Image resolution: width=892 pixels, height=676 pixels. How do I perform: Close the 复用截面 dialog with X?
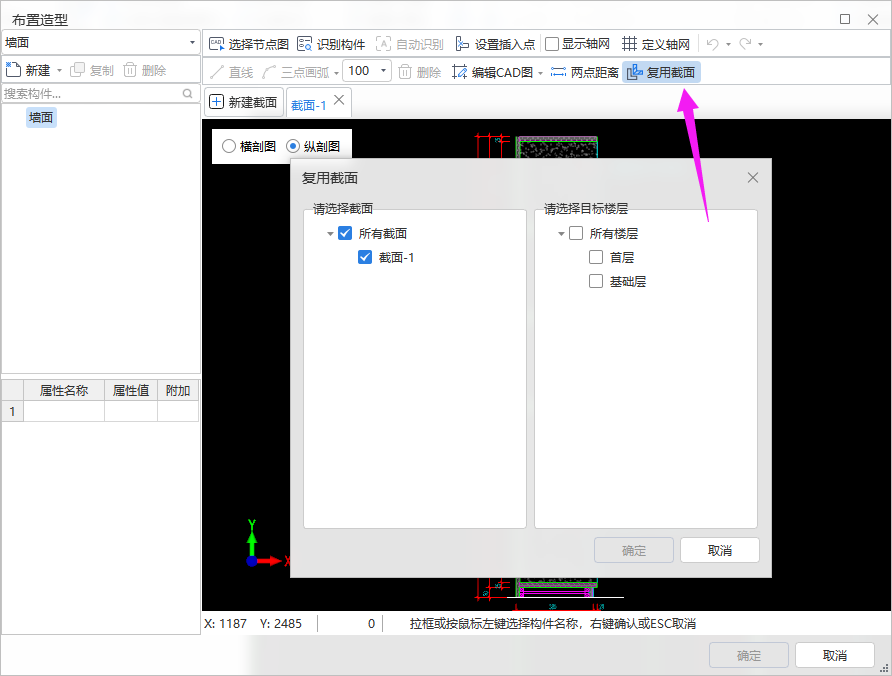753,177
